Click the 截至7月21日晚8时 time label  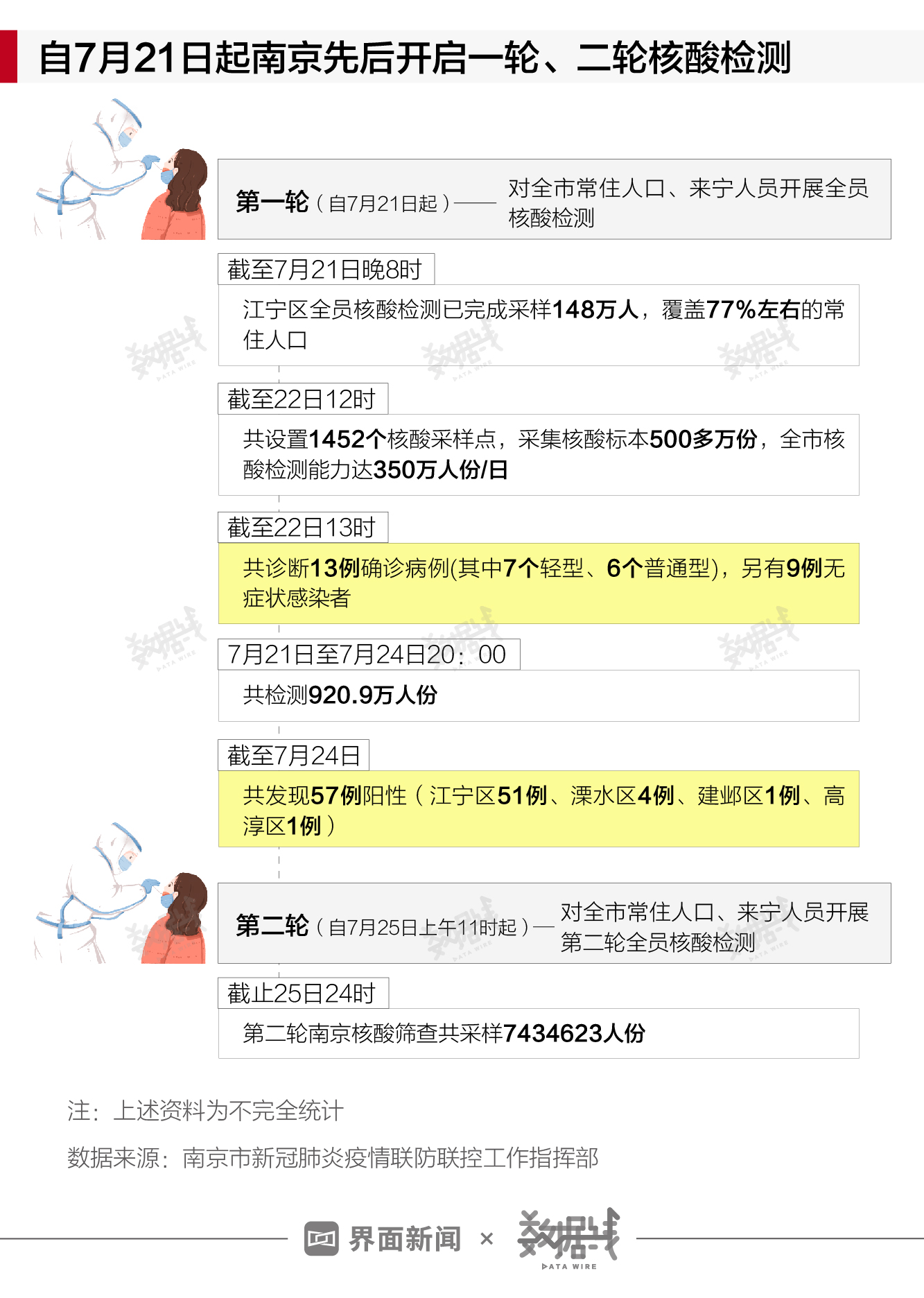(326, 269)
